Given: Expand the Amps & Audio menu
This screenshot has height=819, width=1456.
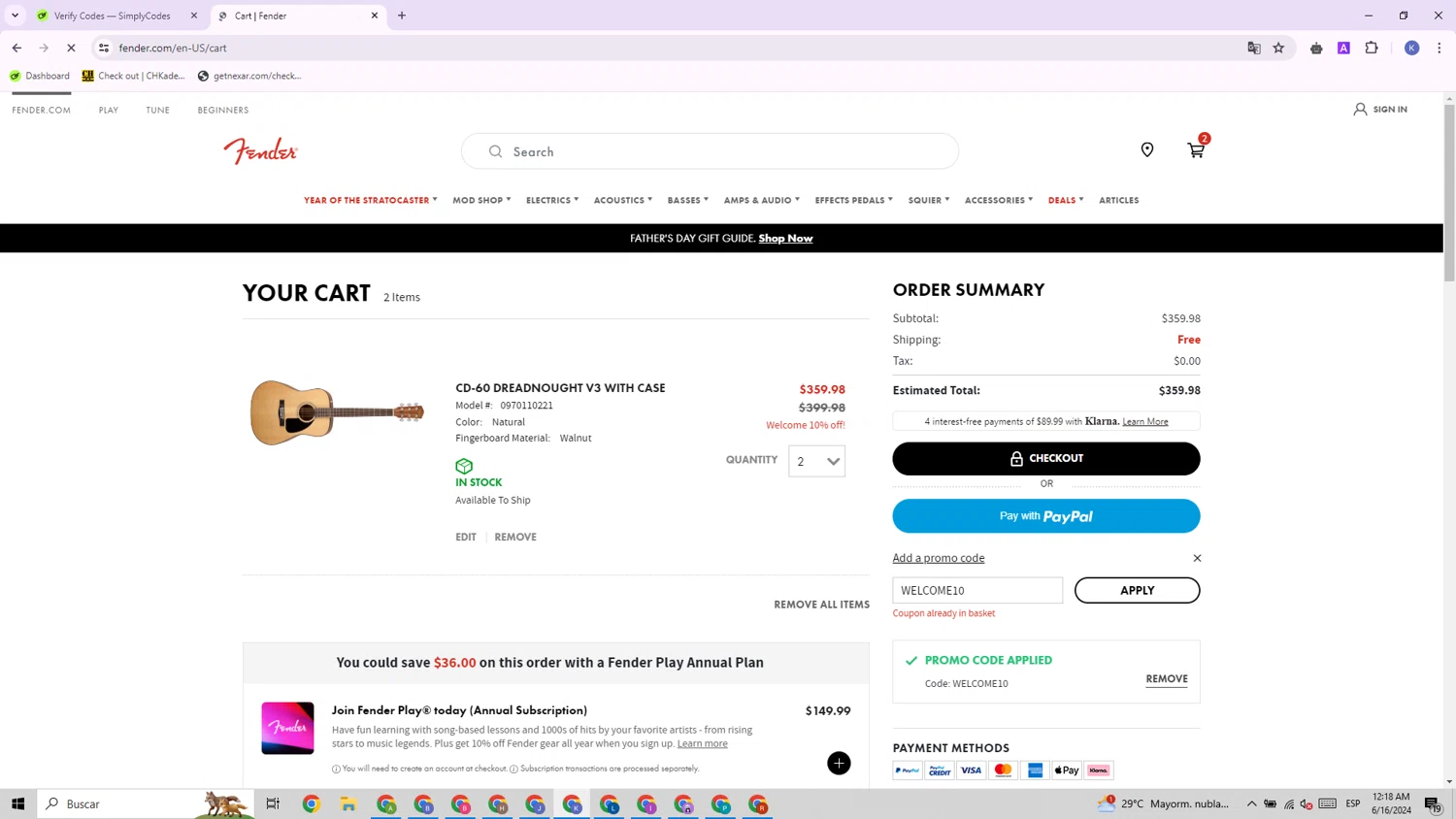Looking at the screenshot, I should coord(762,200).
